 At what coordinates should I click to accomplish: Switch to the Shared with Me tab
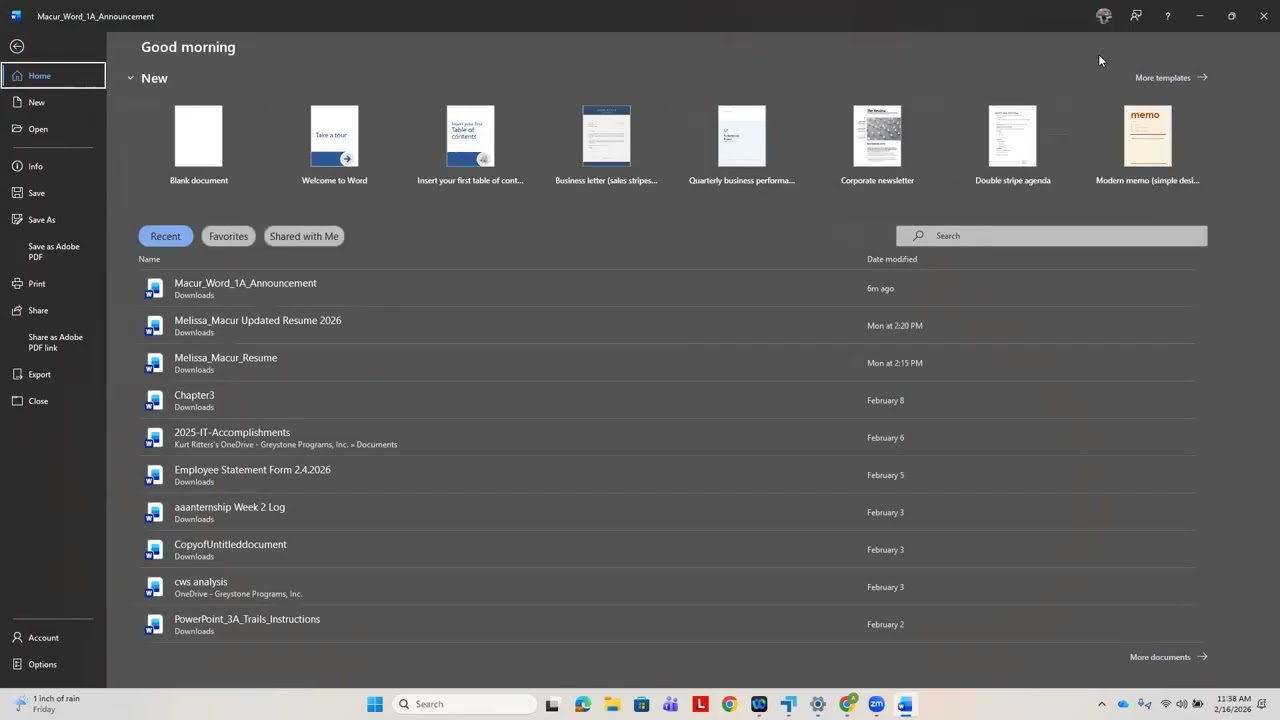(304, 236)
